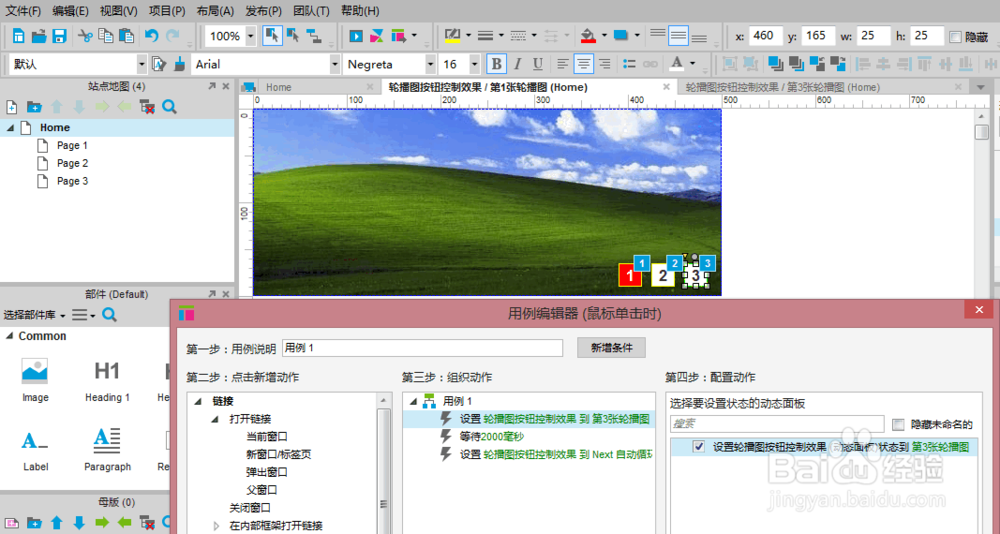This screenshot has height=534, width=1000.
Task: Open a file with the folder icon
Action: (40, 36)
